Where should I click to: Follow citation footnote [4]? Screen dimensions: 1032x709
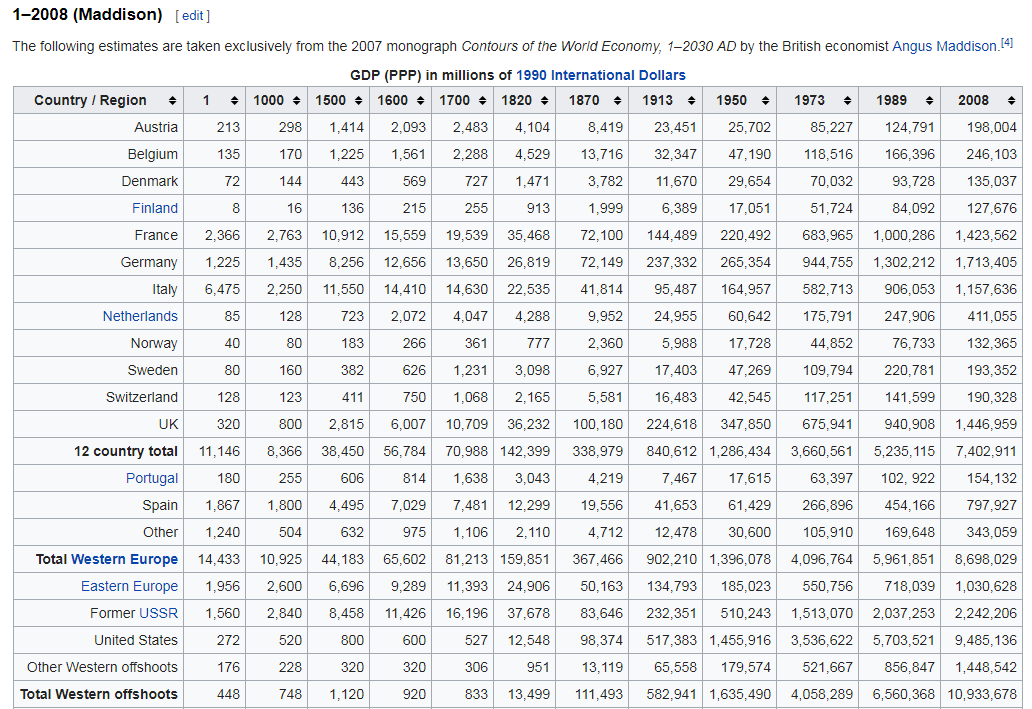tap(1006, 43)
